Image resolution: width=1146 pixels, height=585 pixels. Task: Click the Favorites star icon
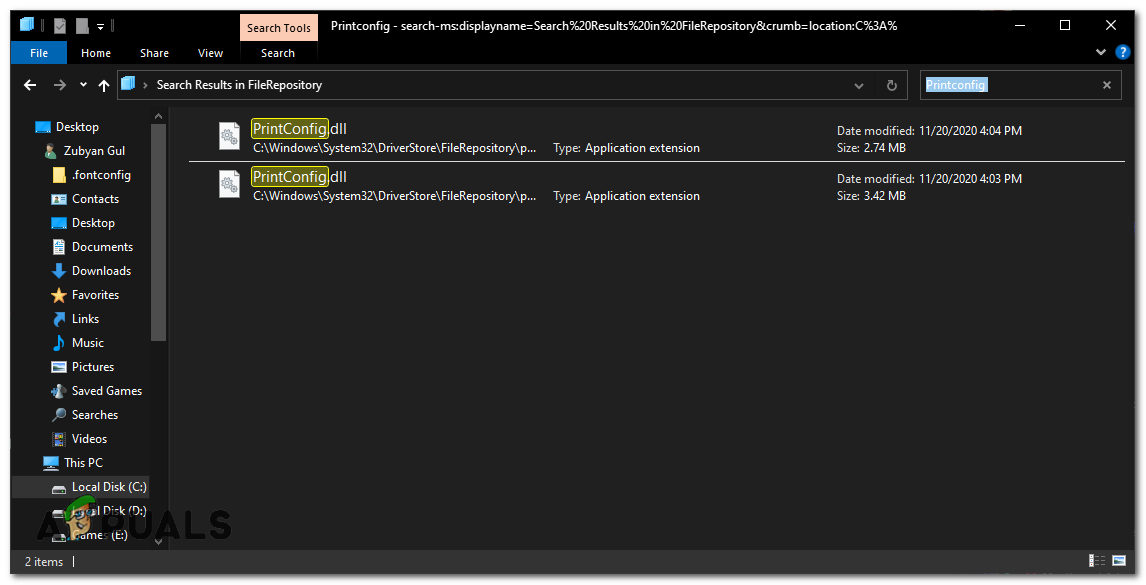coord(59,295)
